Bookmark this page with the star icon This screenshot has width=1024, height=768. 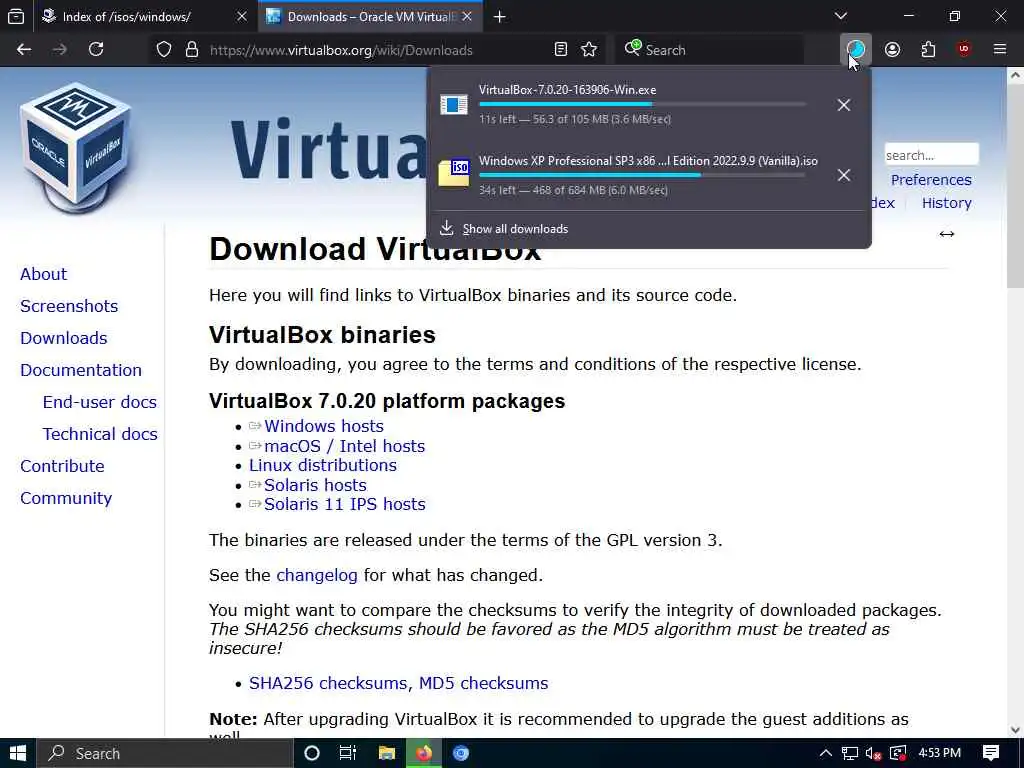(x=589, y=50)
